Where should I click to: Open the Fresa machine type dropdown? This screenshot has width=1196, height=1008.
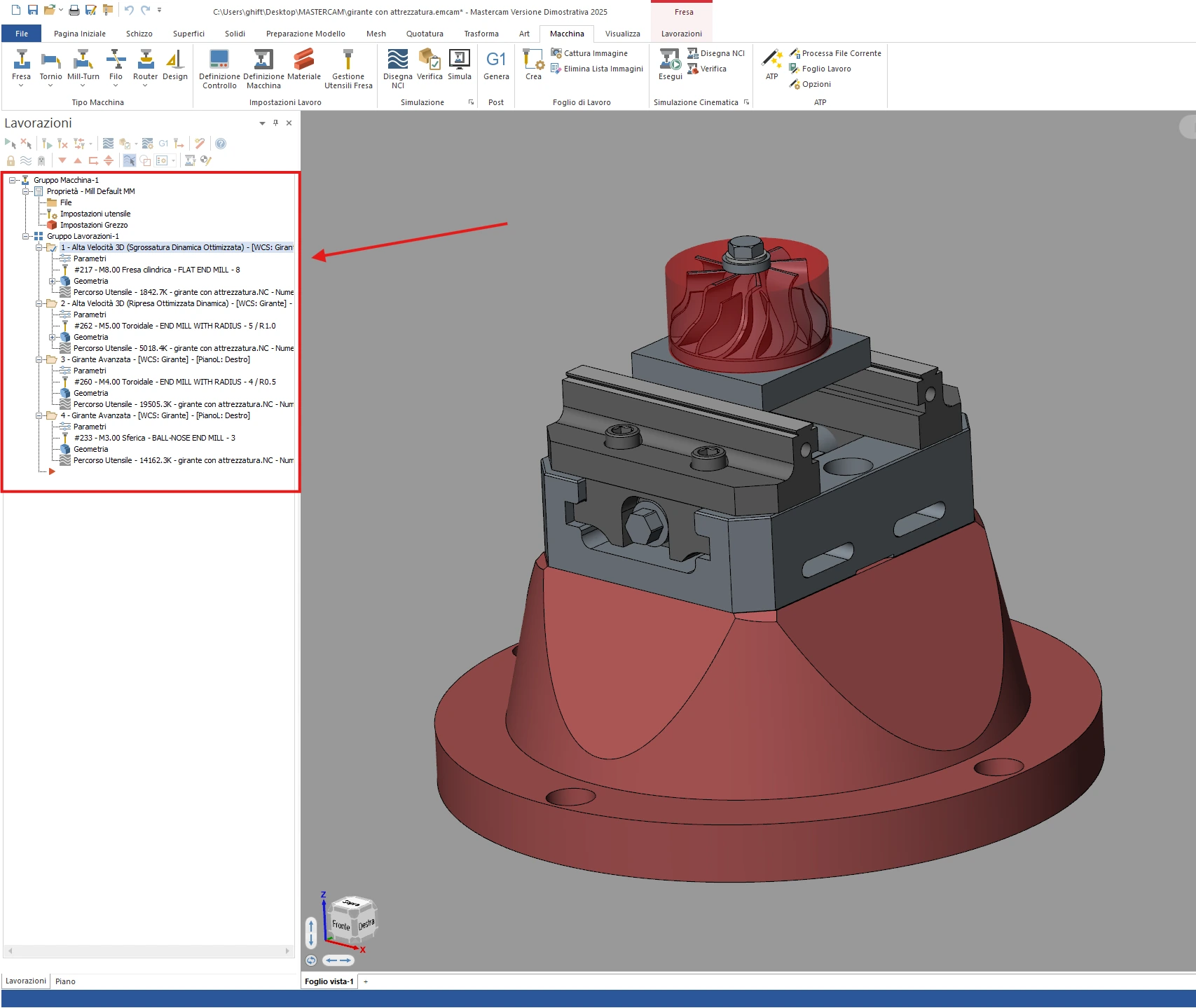[x=21, y=85]
